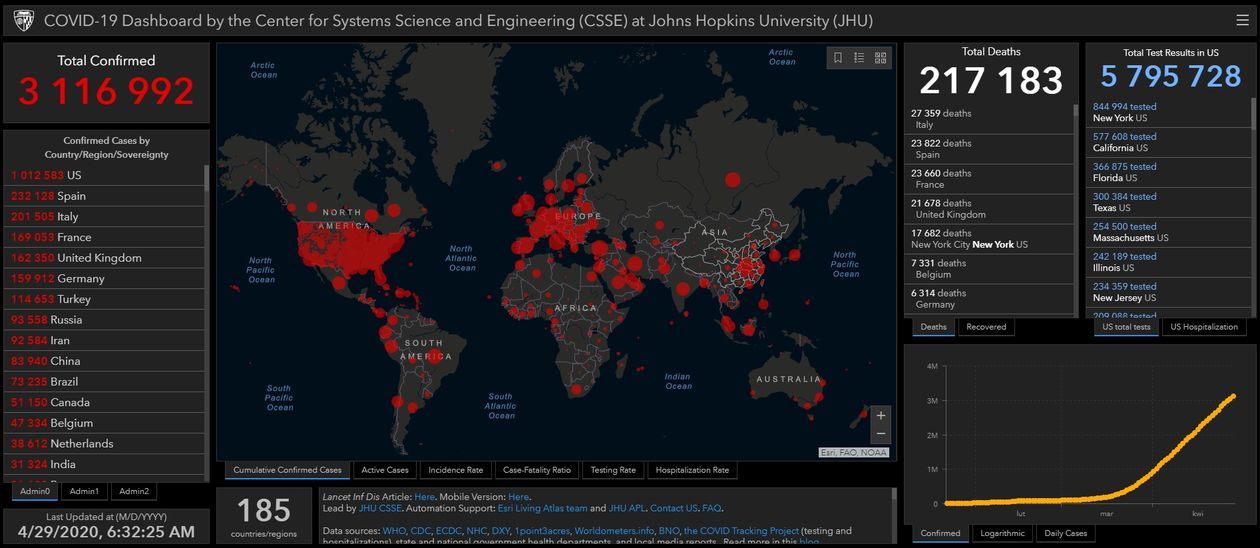Open the map bookmarks icon

tap(838, 58)
